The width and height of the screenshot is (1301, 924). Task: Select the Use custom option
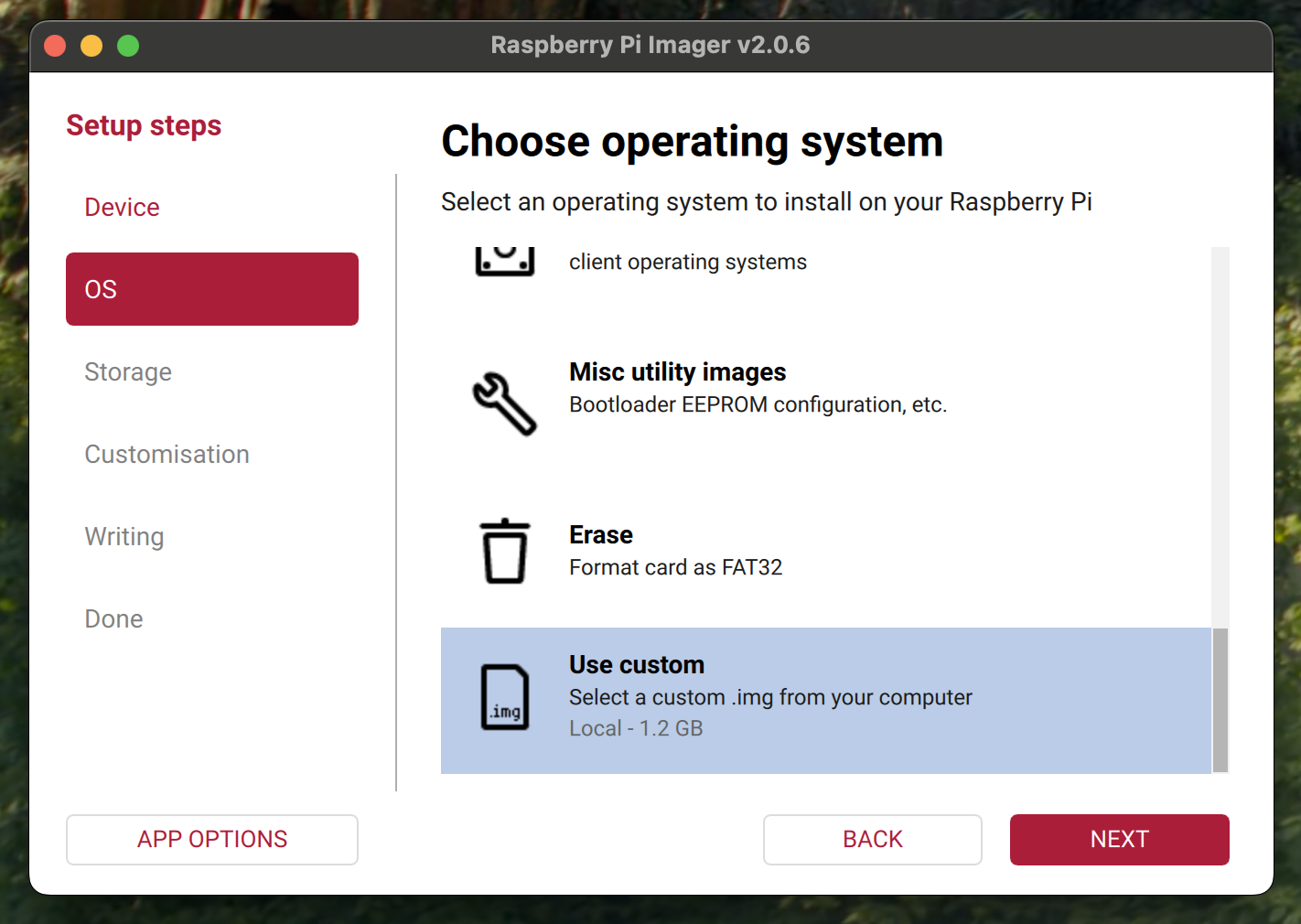(x=826, y=701)
